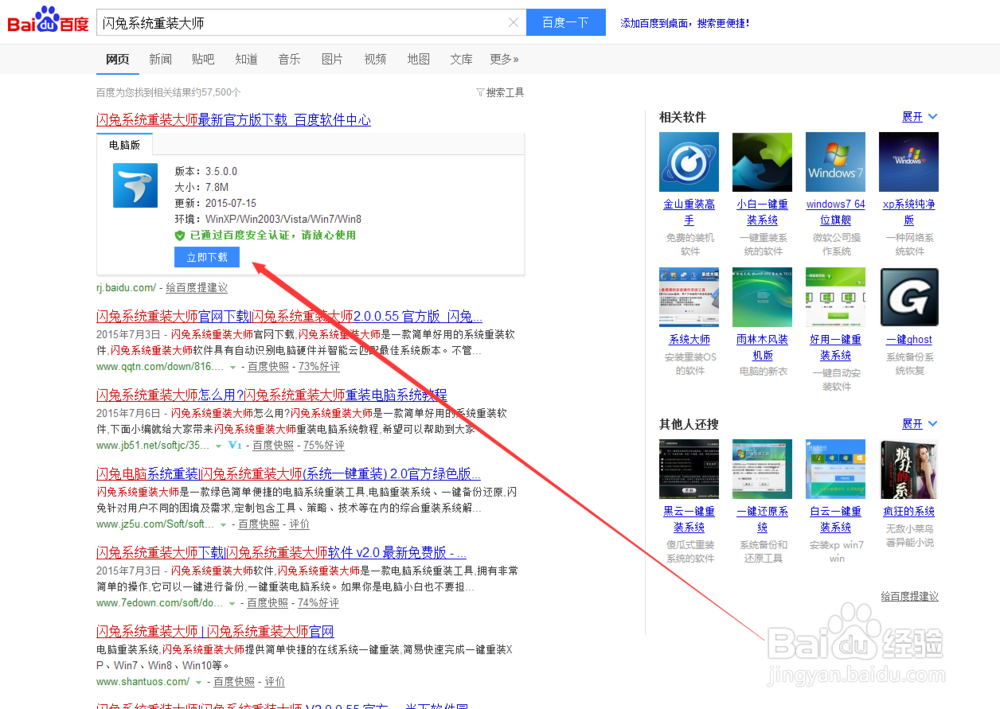This screenshot has height=709, width=1000.
Task: Click 百度快照 for shantuos.com result
Action: point(234,682)
